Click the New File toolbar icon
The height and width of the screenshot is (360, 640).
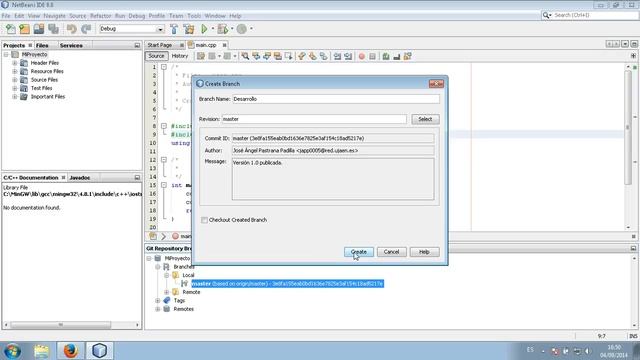[x=11, y=29]
